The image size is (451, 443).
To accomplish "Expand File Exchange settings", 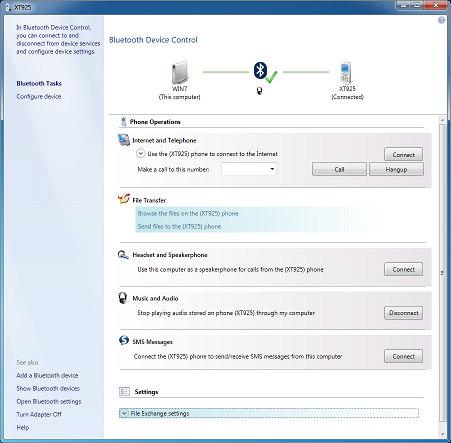I will tap(124, 413).
